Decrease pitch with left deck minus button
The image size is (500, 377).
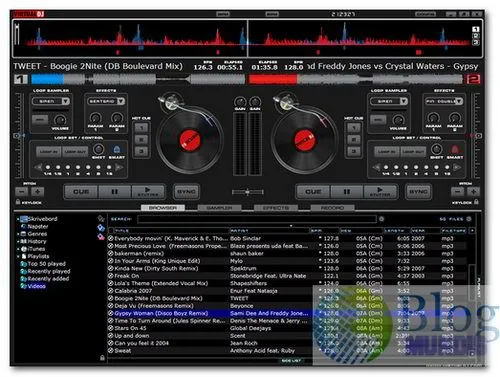(x=22, y=192)
